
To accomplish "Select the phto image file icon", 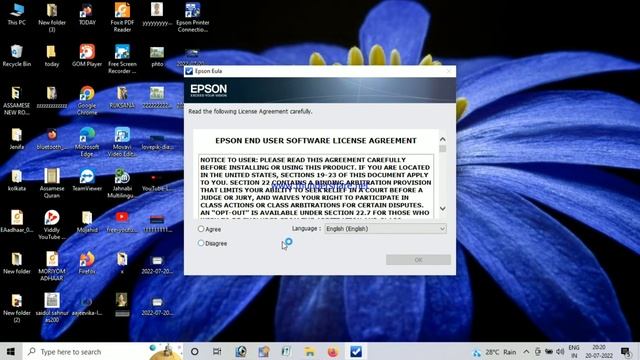I will (157, 56).
